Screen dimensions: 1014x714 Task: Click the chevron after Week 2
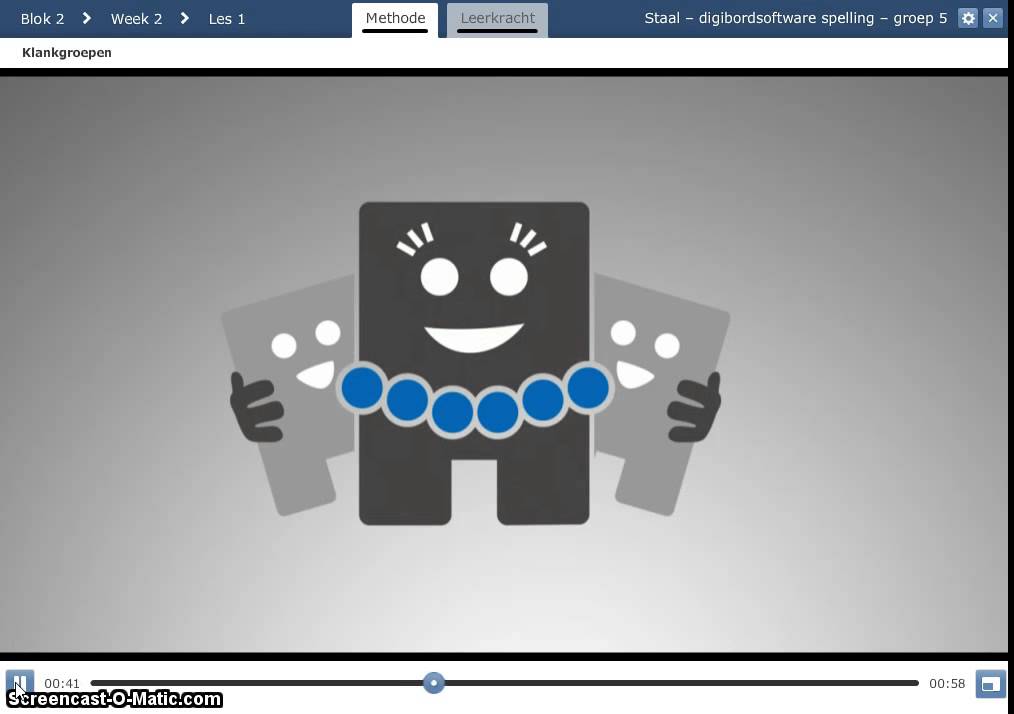click(185, 18)
